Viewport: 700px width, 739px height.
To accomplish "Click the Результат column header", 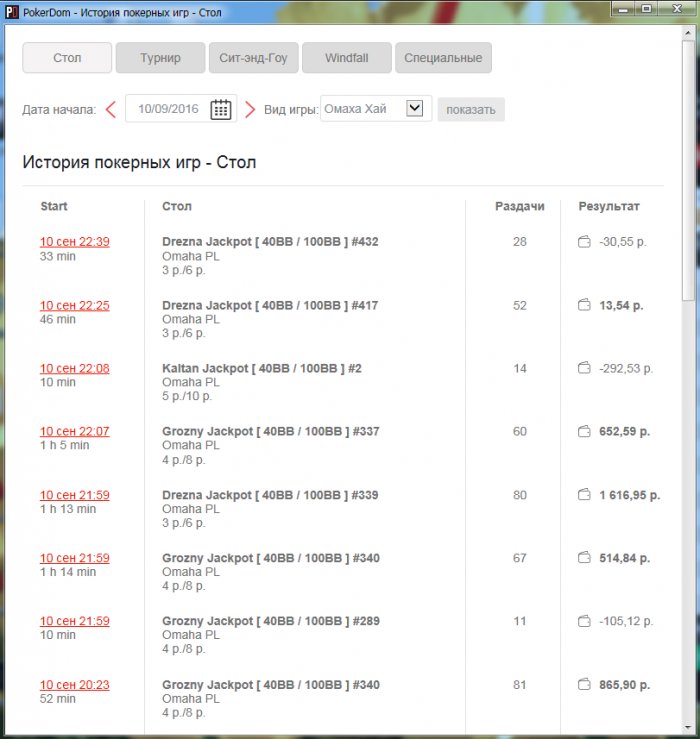I will point(609,206).
